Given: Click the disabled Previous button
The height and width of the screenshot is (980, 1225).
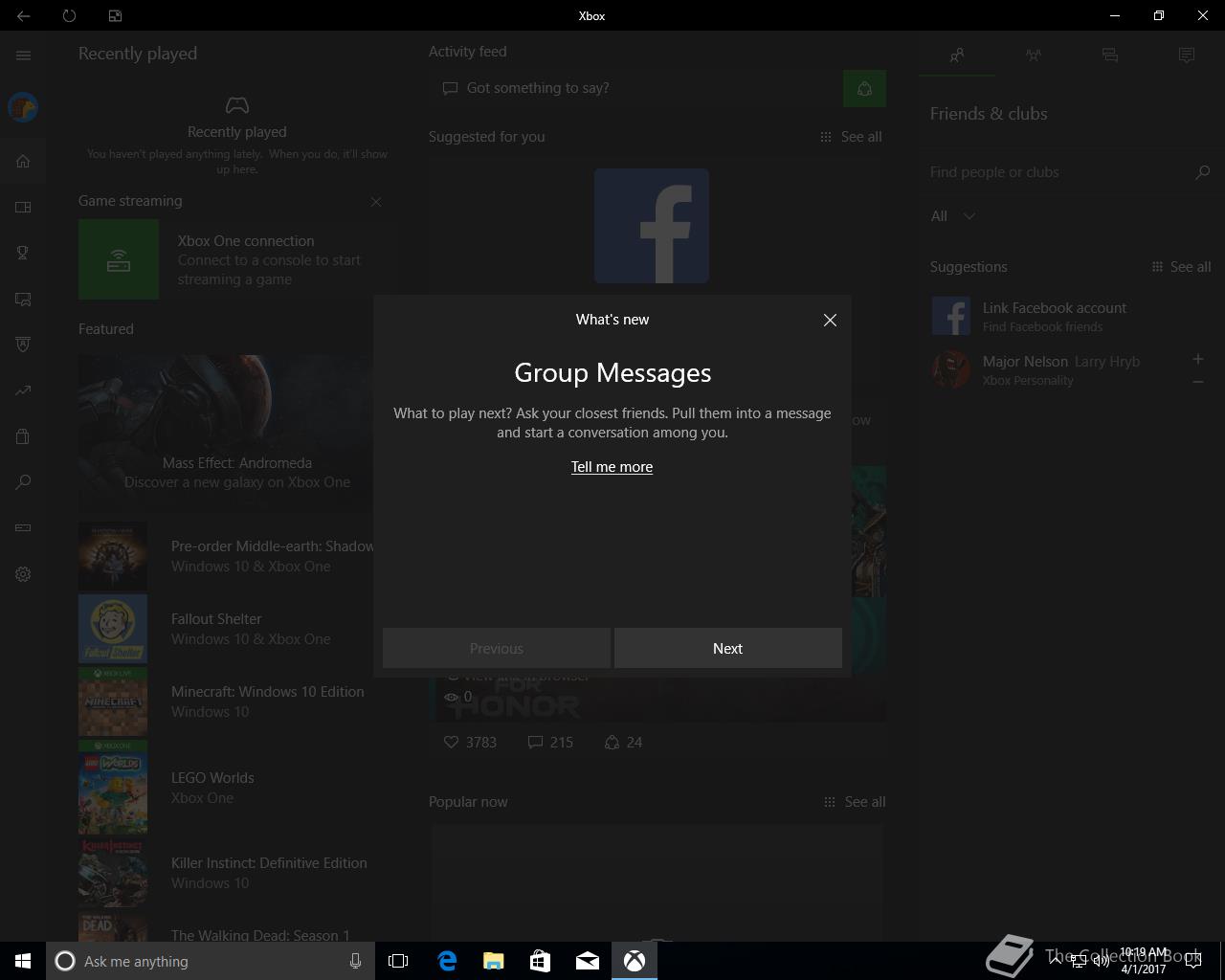Looking at the screenshot, I should [x=496, y=648].
